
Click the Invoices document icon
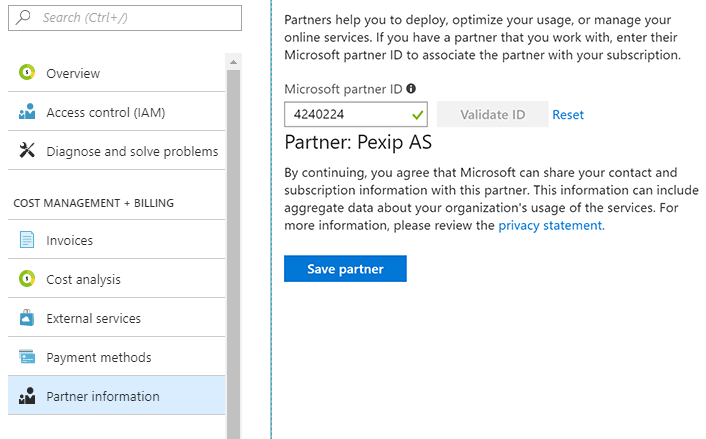pos(27,240)
